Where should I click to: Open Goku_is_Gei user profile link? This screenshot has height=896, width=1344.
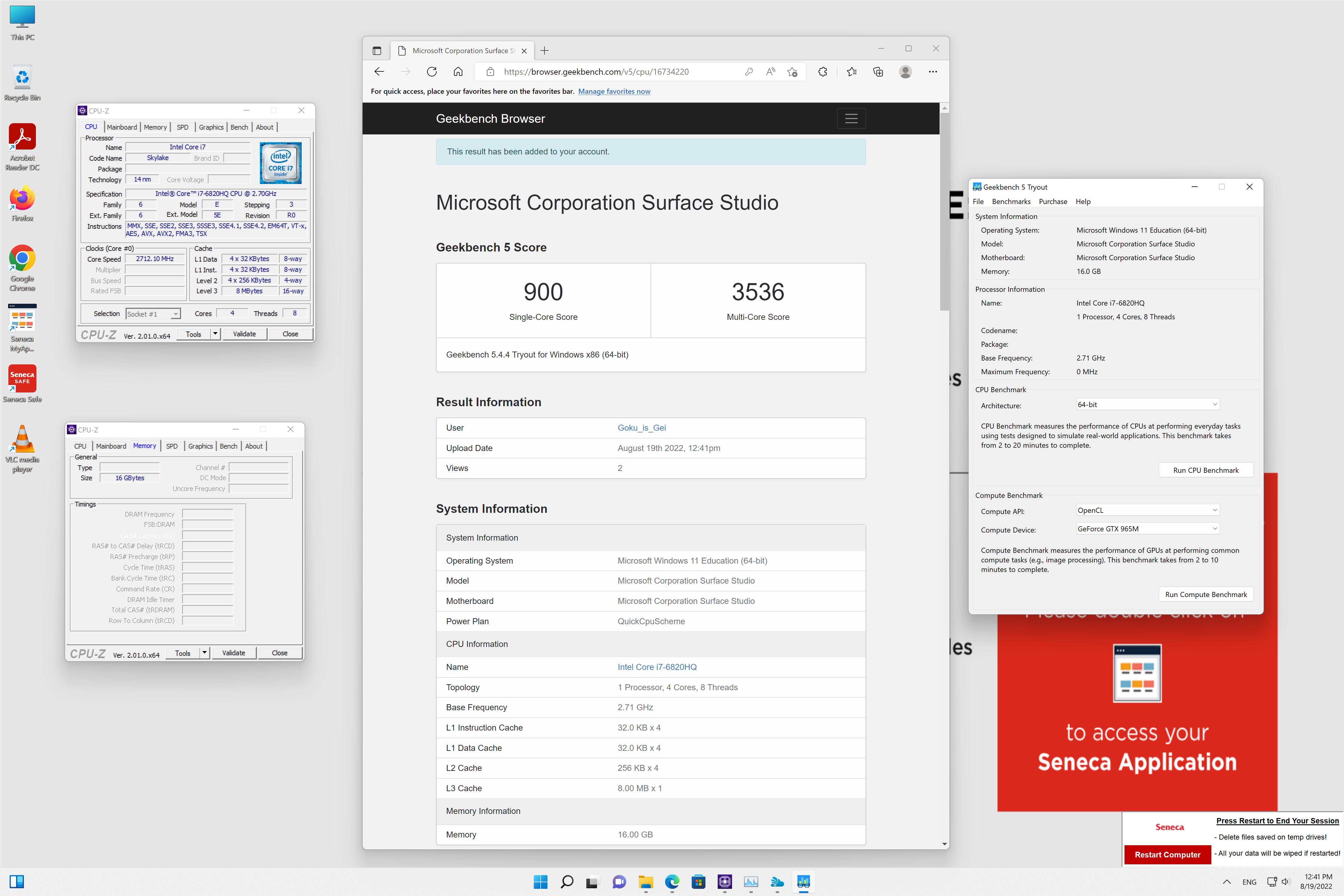click(642, 427)
